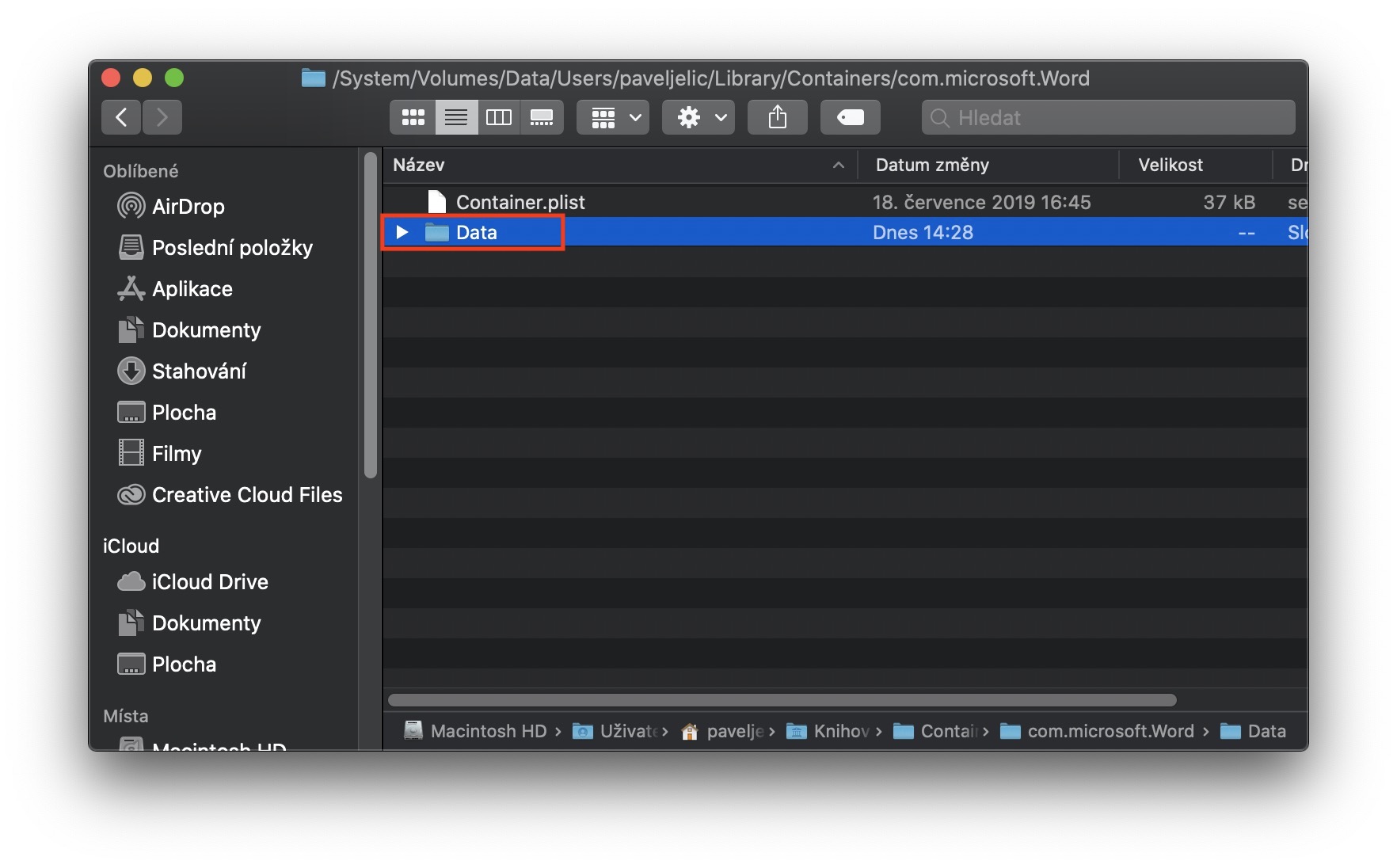Click the 37 kB size value

(1229, 202)
